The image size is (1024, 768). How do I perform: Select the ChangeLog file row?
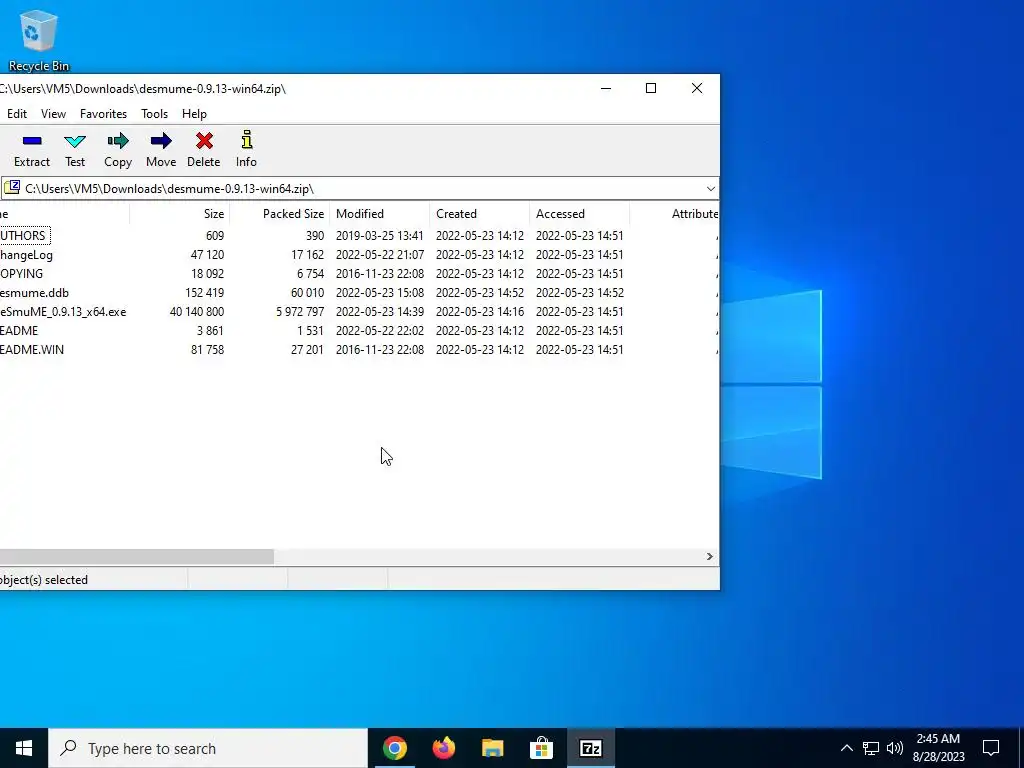(359, 255)
